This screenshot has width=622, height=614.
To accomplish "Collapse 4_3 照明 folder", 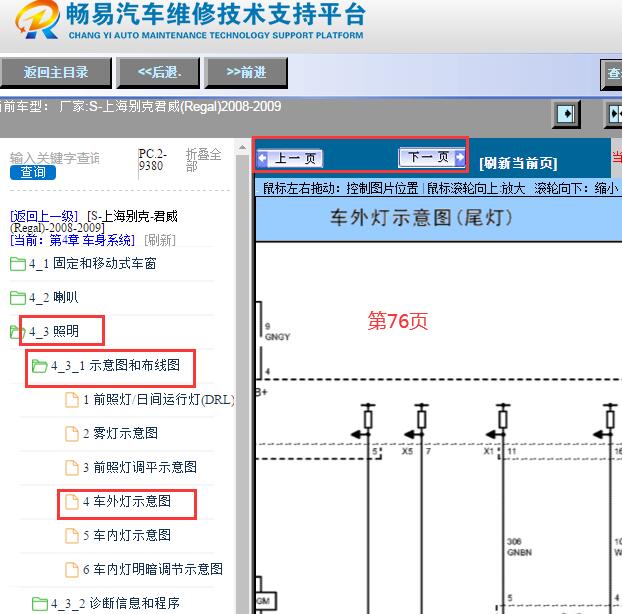I will (x=54, y=331).
